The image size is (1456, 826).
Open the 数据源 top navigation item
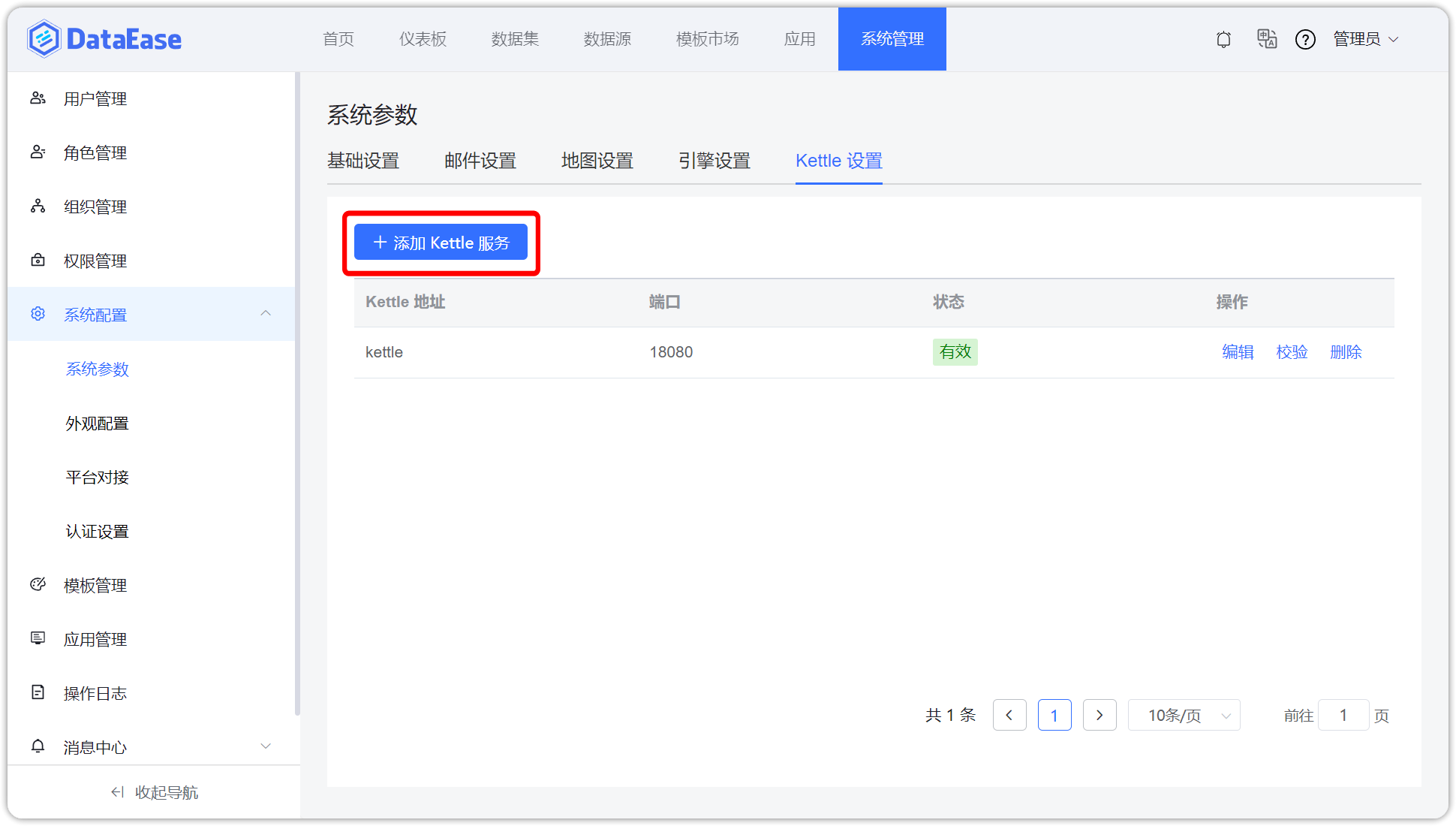click(x=607, y=39)
